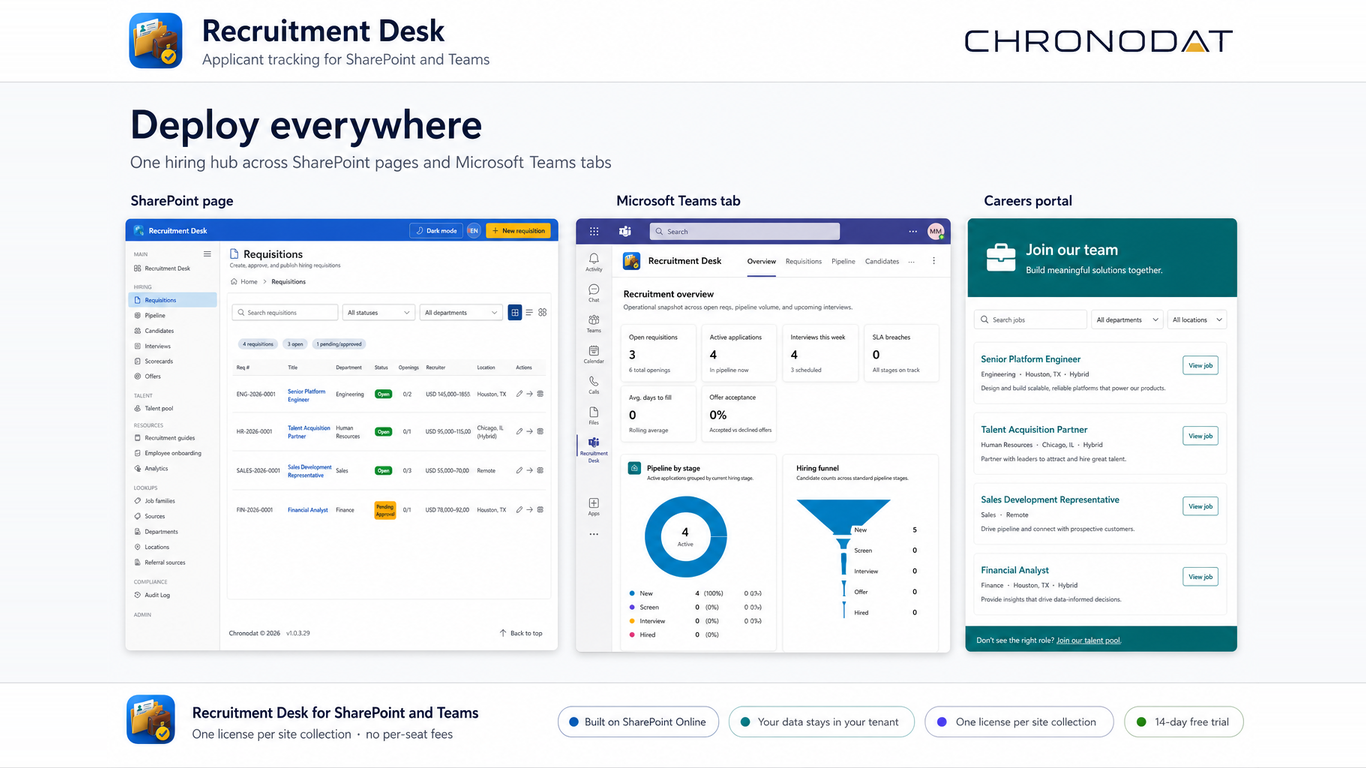1366x768 pixels.
Task: Click the Pipeline by stage donut chart
Action: click(x=685, y=537)
